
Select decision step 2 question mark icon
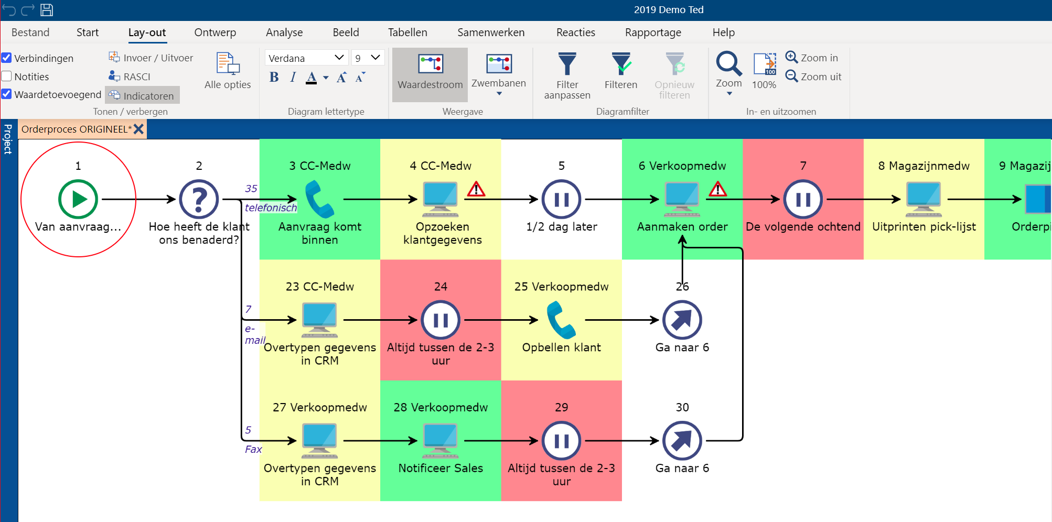199,199
